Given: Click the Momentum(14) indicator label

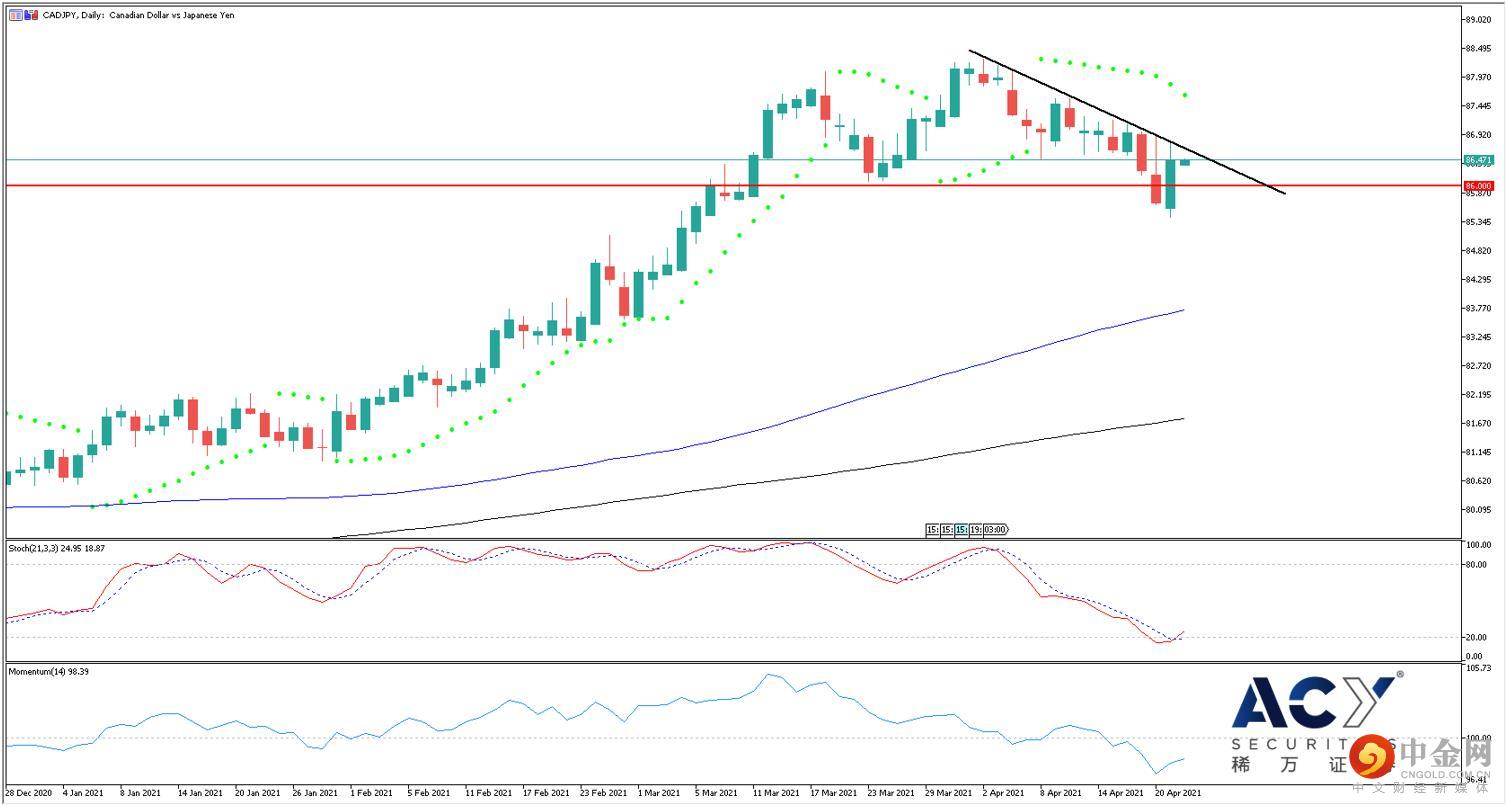Looking at the screenshot, I should tap(48, 671).
